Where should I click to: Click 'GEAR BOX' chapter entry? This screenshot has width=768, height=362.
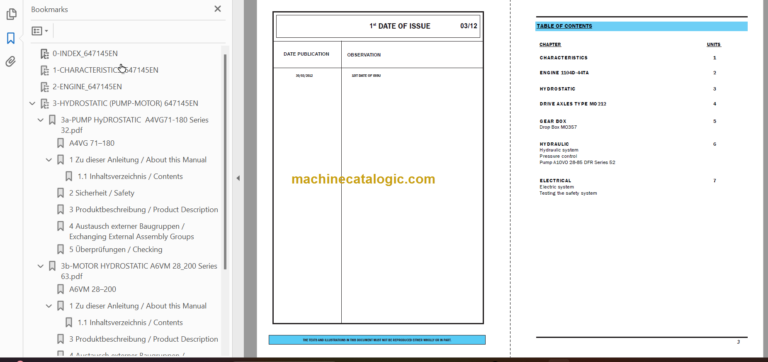552,121
